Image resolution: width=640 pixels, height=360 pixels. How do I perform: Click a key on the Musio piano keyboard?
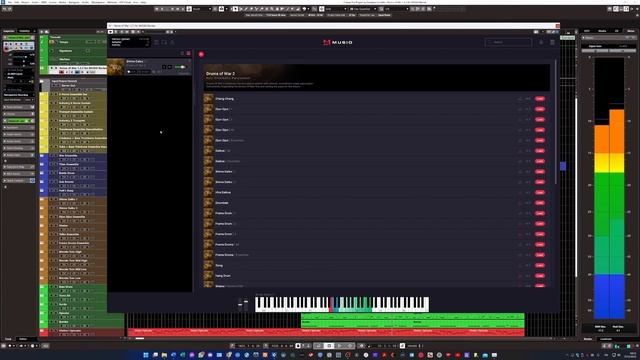342,304
